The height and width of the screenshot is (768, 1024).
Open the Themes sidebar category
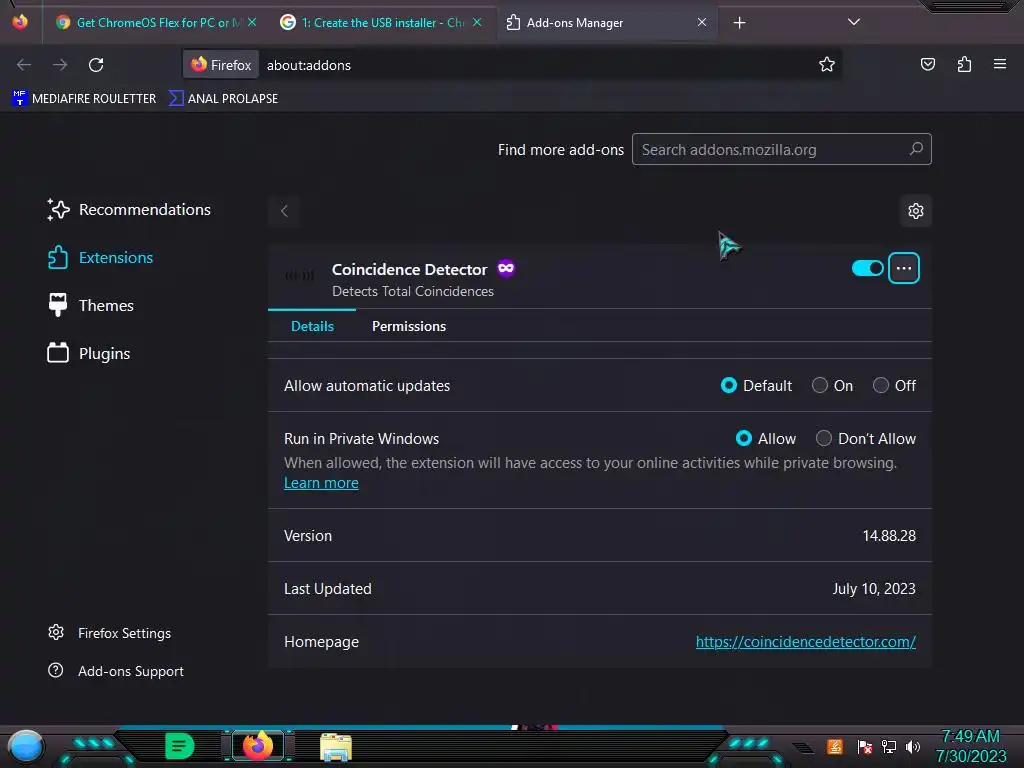(x=91, y=306)
